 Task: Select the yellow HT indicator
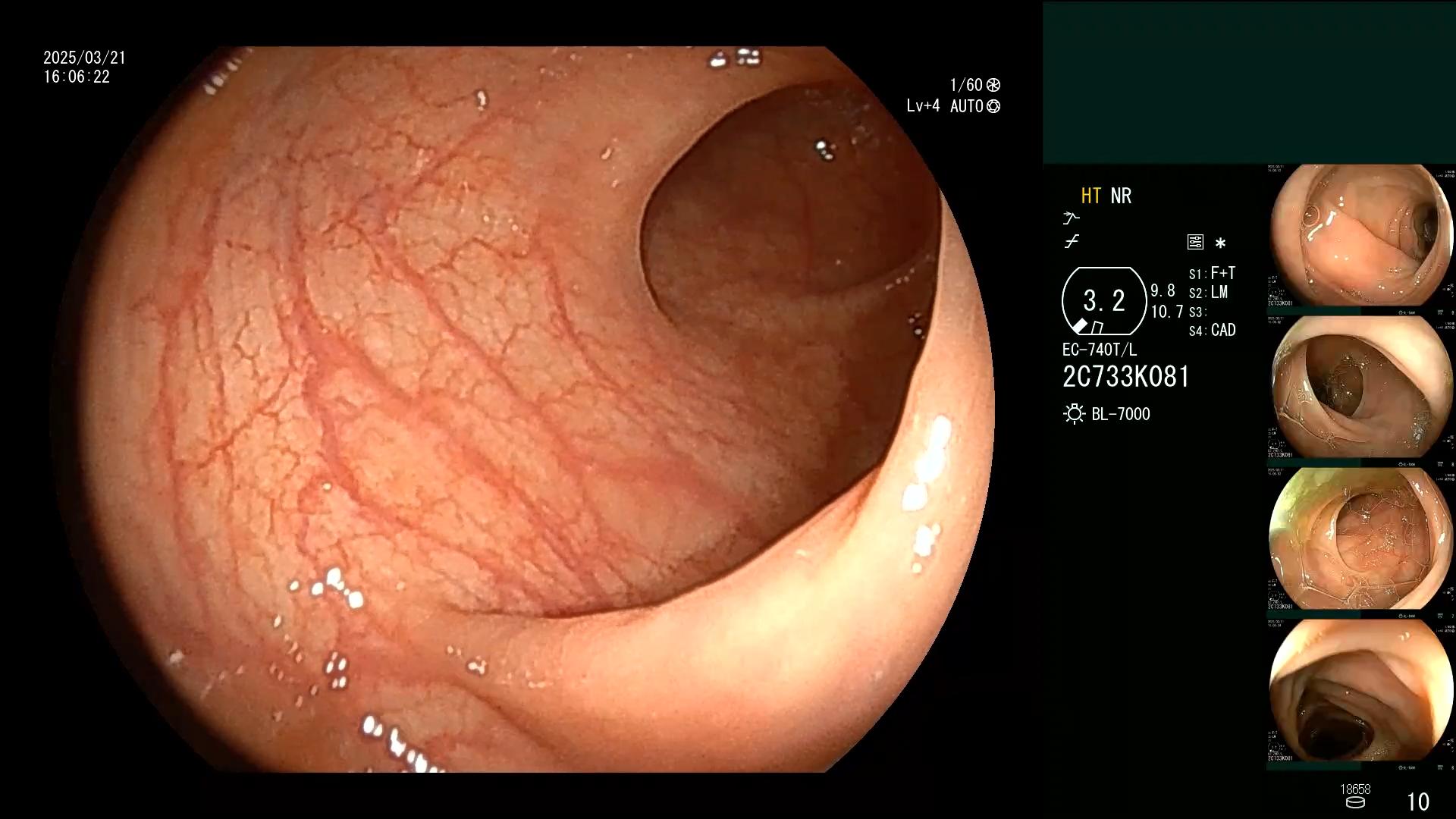1090,196
